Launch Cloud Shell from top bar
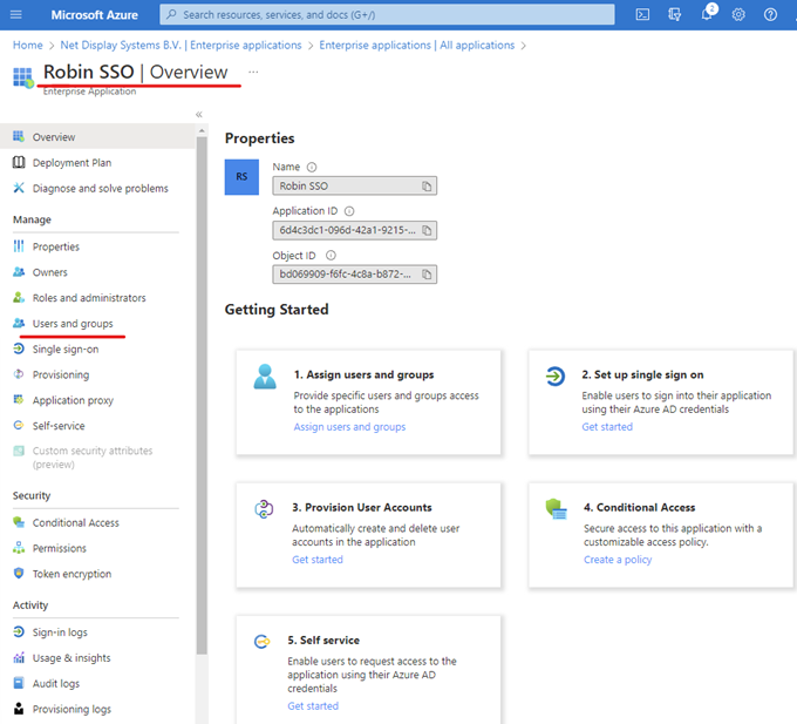This screenshot has width=798, height=724. click(x=643, y=15)
